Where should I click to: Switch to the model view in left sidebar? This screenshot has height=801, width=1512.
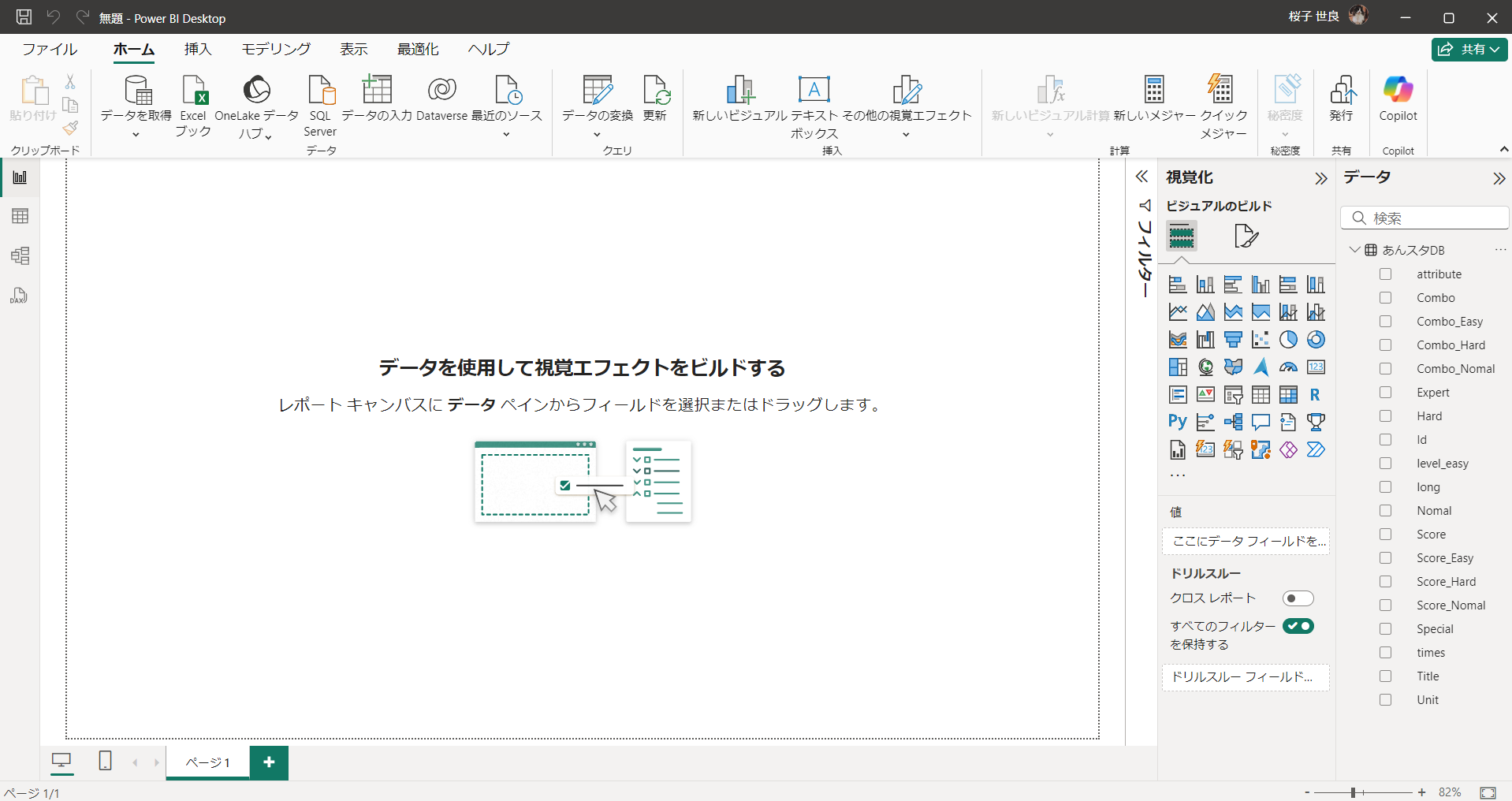pyautogui.click(x=20, y=255)
